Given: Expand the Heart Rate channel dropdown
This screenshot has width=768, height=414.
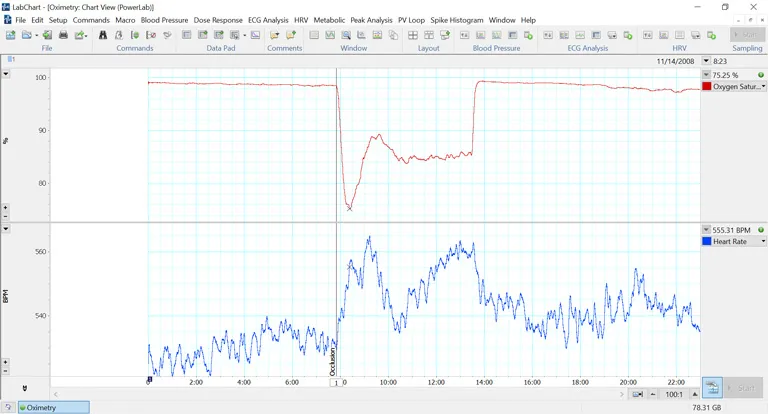Looking at the screenshot, I should point(764,242).
